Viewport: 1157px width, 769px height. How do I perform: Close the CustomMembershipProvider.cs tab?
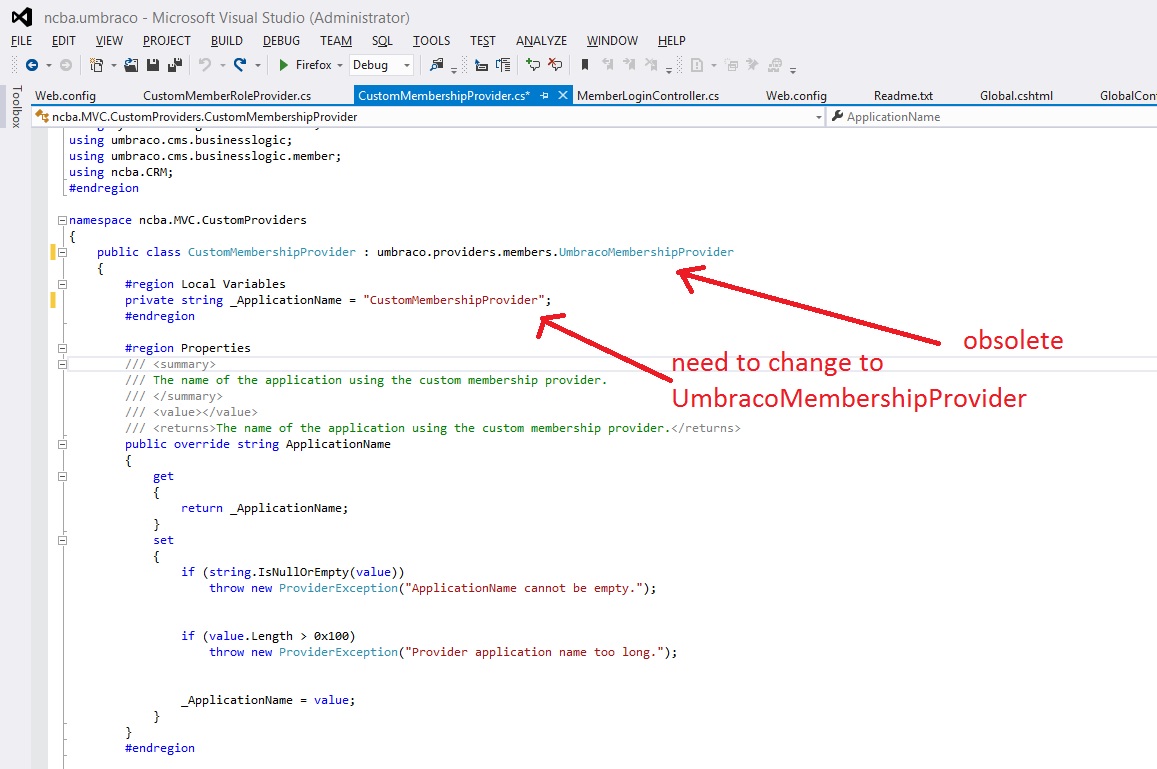point(562,95)
